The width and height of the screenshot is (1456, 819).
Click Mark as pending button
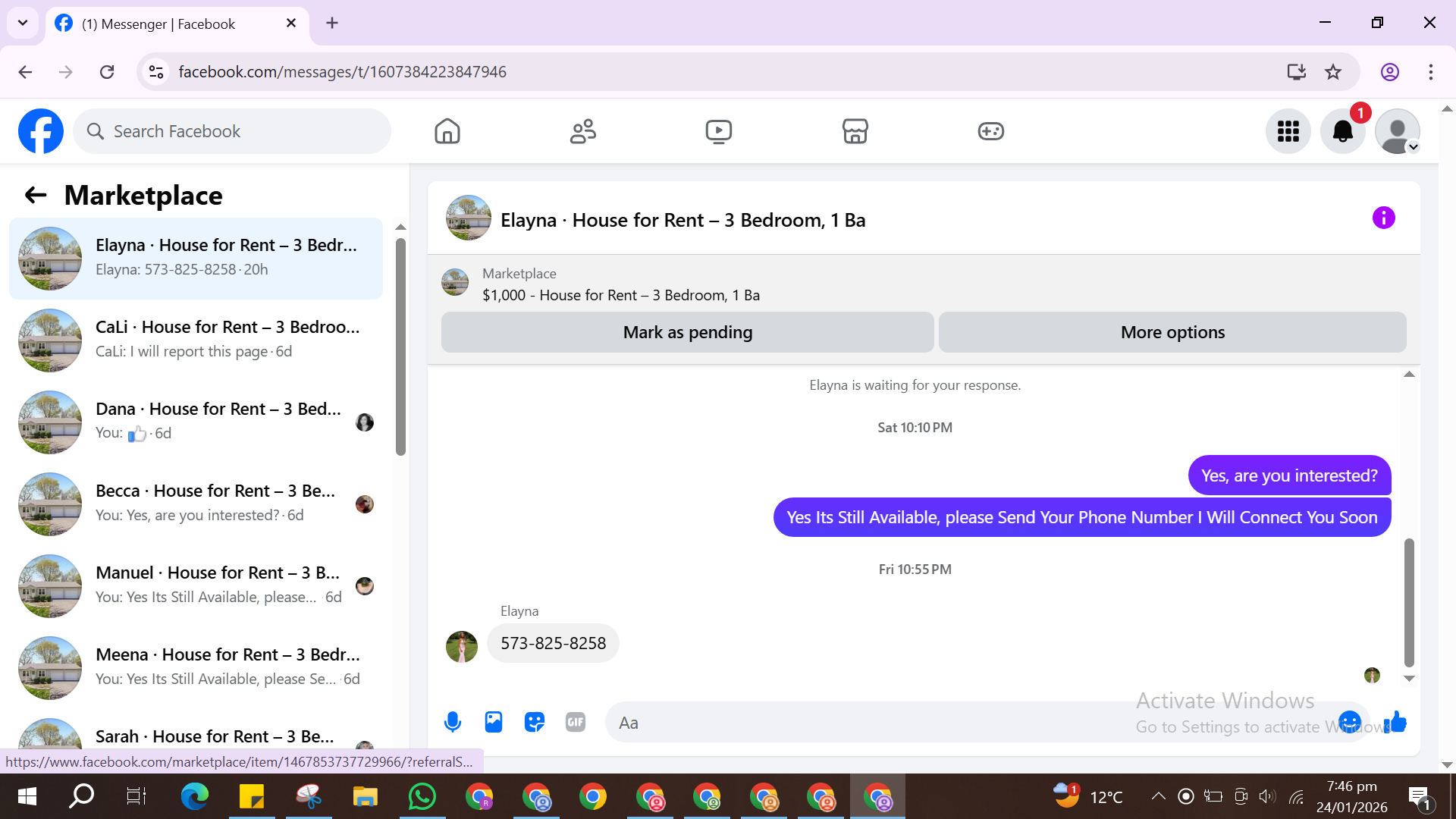[x=687, y=332]
